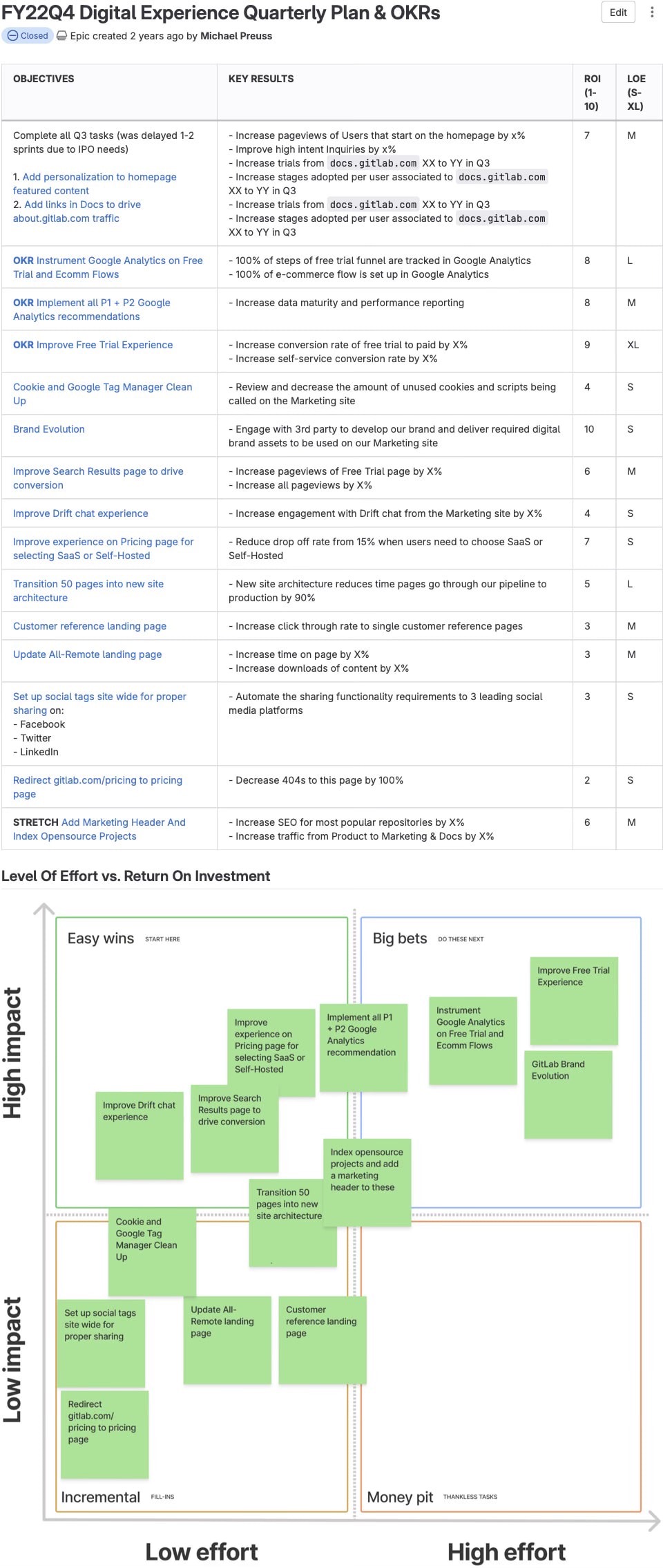663x1568 pixels.
Task: Click the Closed status badge
Action: [28, 36]
